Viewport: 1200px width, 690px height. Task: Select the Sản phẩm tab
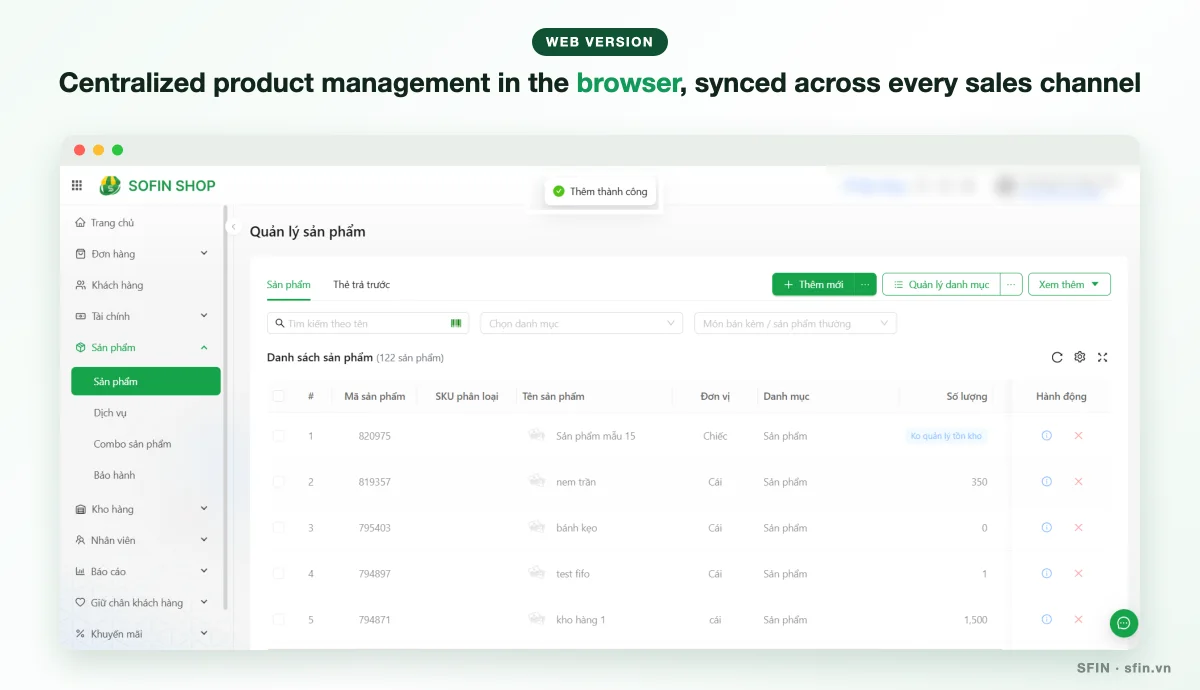[x=288, y=284]
